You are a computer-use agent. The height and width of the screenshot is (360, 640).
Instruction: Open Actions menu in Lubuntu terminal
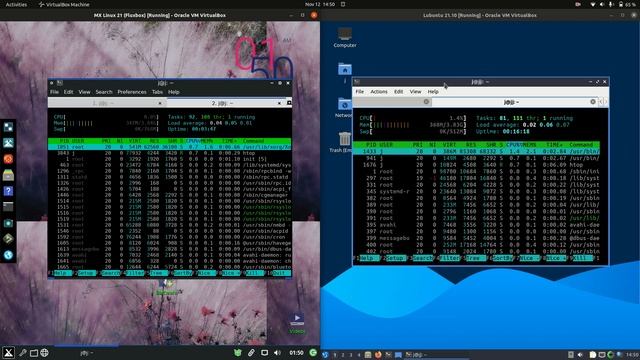point(379,91)
